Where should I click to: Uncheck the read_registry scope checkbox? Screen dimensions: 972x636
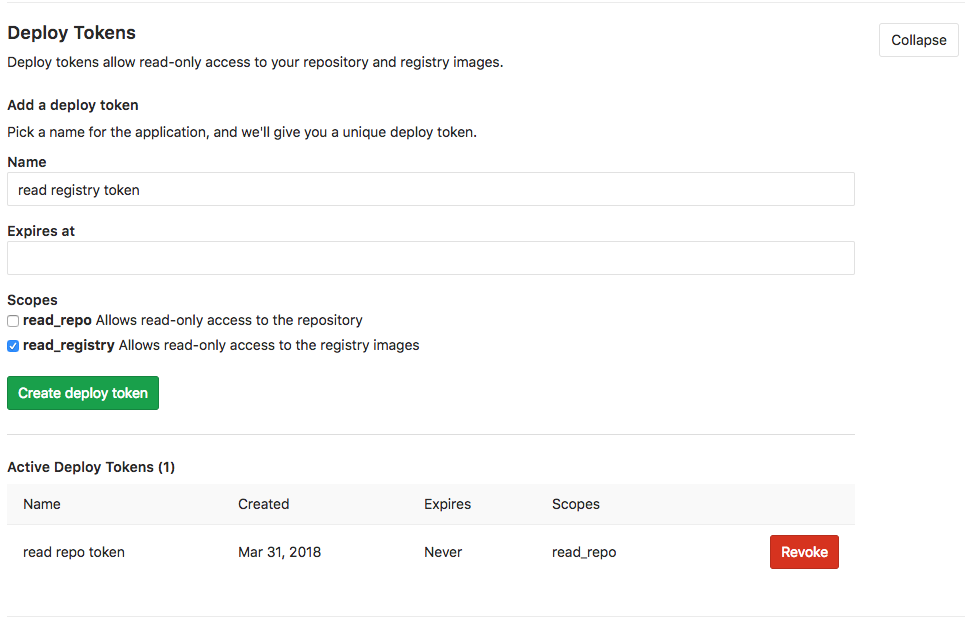(x=13, y=346)
